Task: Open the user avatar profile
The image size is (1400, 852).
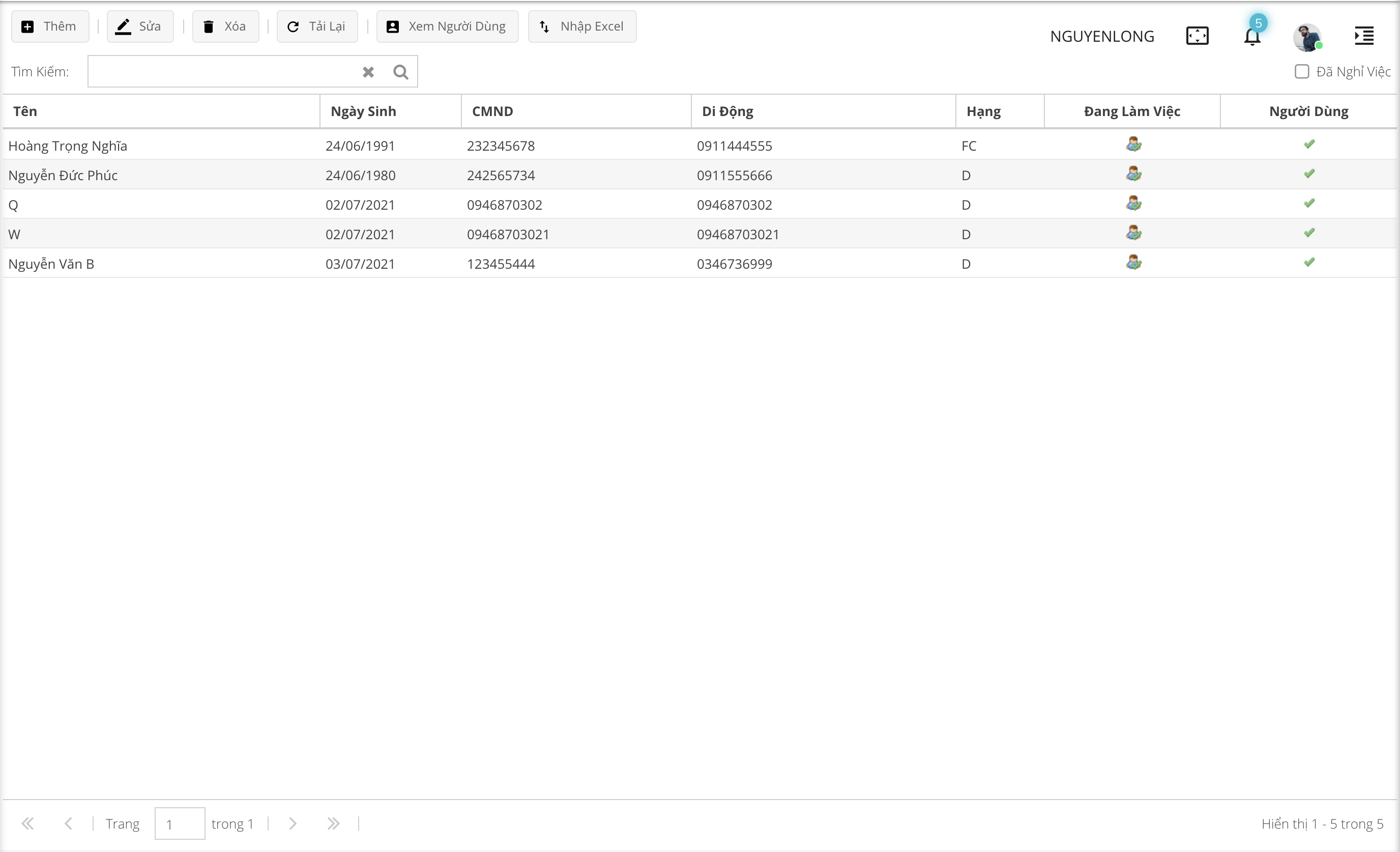Action: point(1306,37)
